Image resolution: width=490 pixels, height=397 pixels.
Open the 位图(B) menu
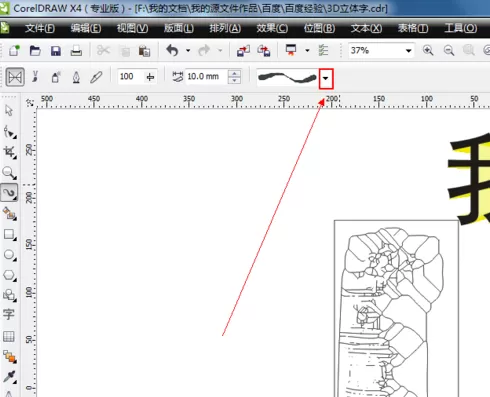tap(319, 28)
